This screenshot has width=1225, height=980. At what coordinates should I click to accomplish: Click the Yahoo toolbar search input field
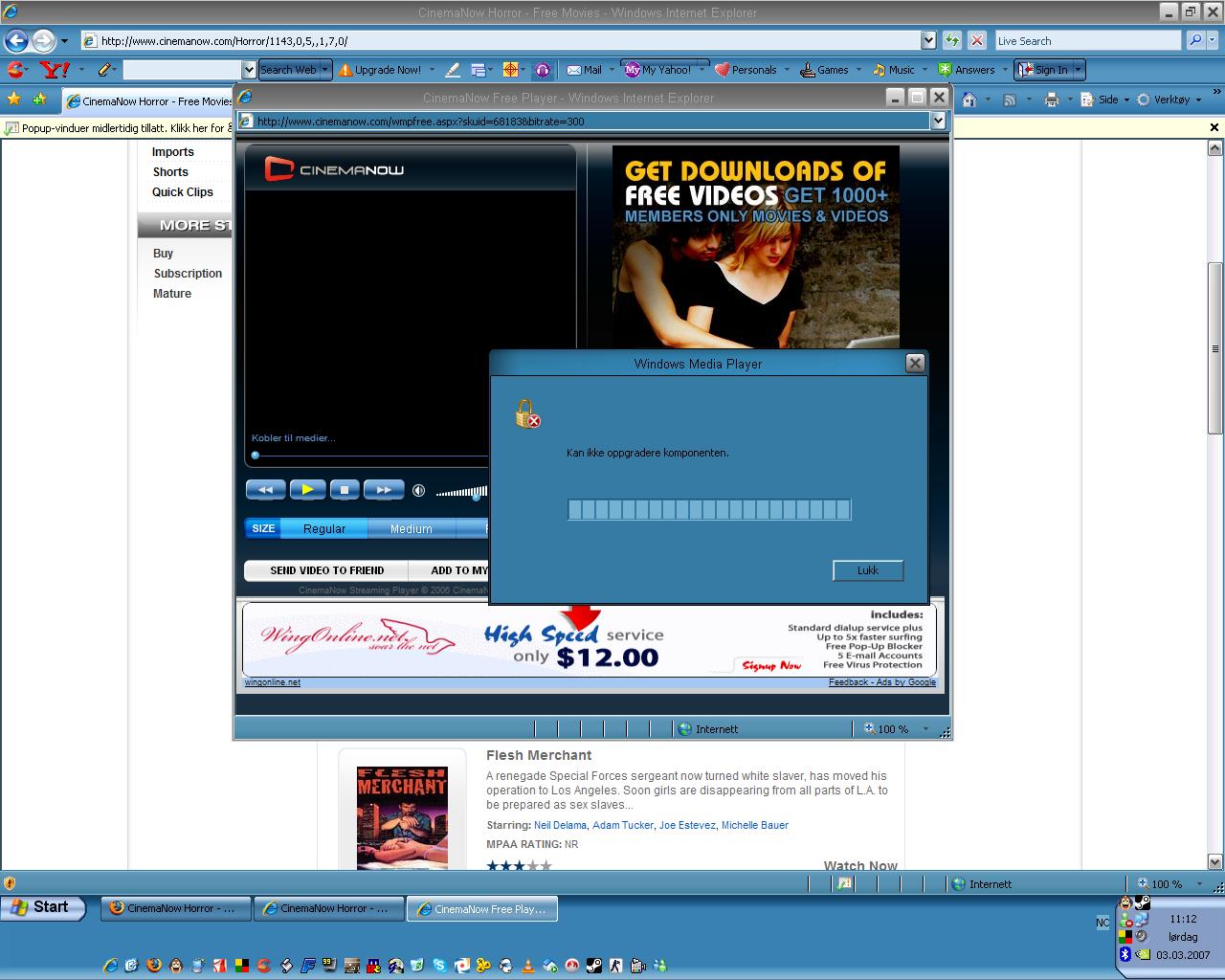182,70
